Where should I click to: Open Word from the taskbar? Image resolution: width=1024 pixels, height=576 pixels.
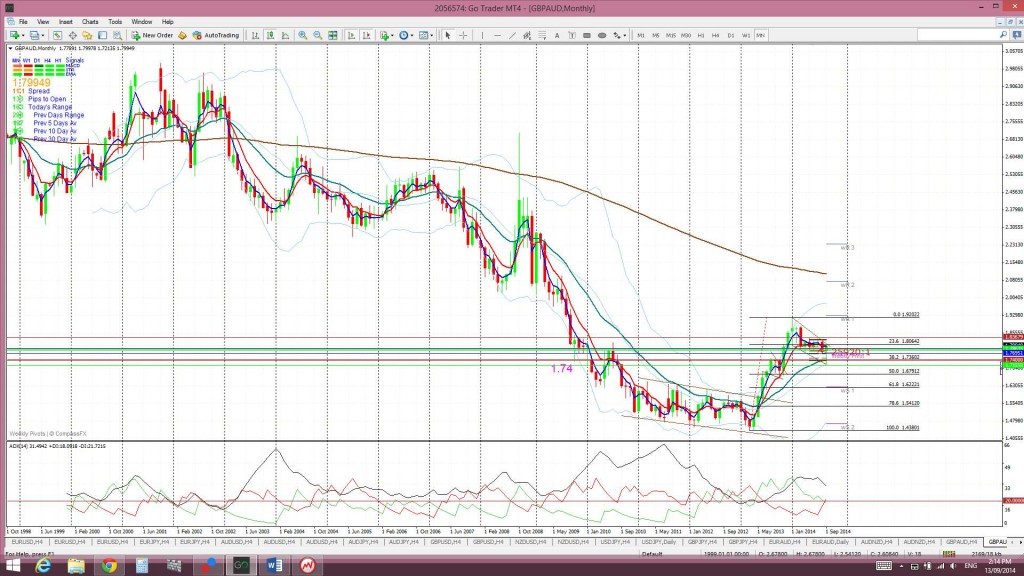[x=274, y=565]
